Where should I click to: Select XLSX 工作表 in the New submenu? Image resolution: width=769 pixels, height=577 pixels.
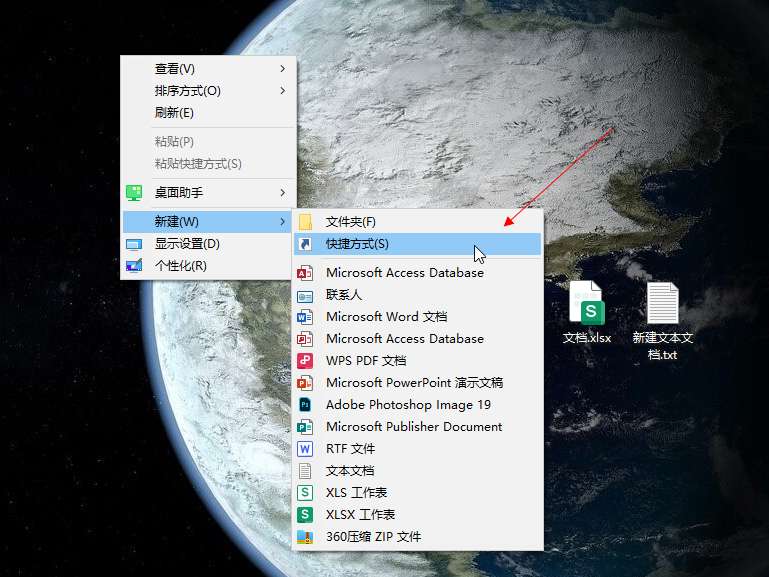(x=360, y=515)
